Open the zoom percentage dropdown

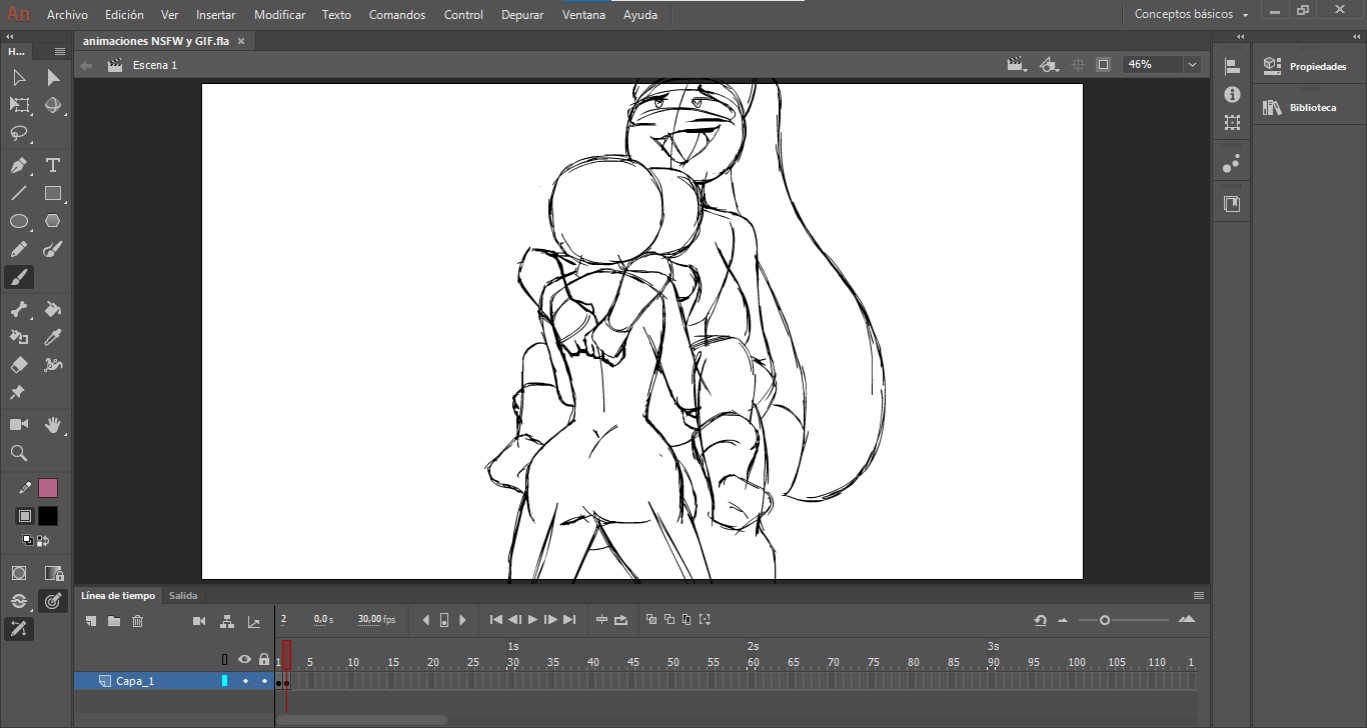(1192, 64)
